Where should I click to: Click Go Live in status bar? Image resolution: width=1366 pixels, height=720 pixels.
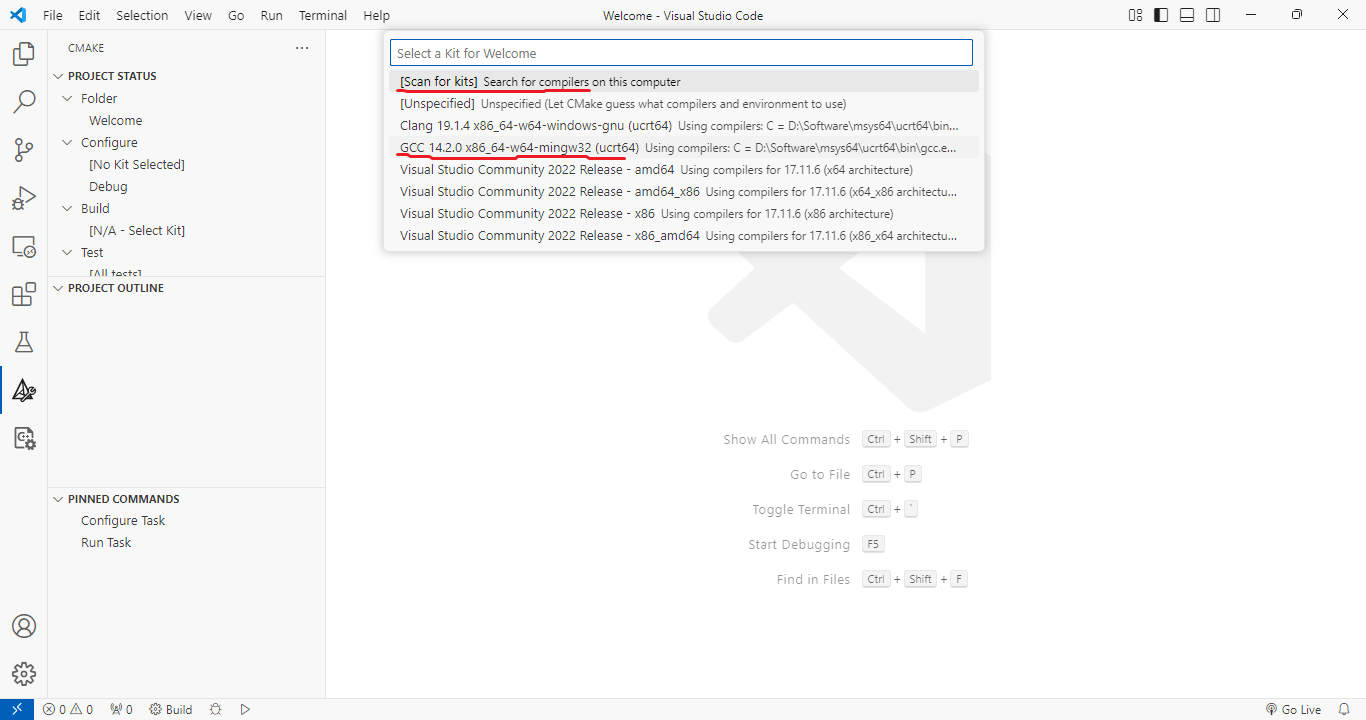click(1293, 709)
